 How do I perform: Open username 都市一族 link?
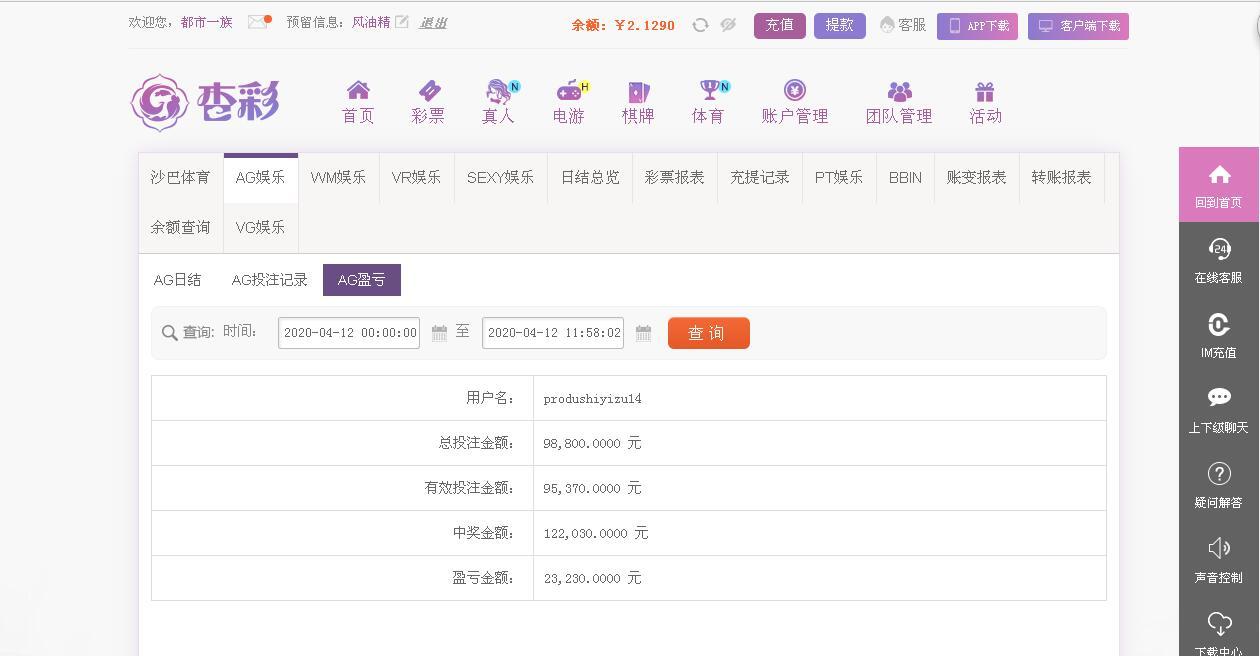point(207,22)
